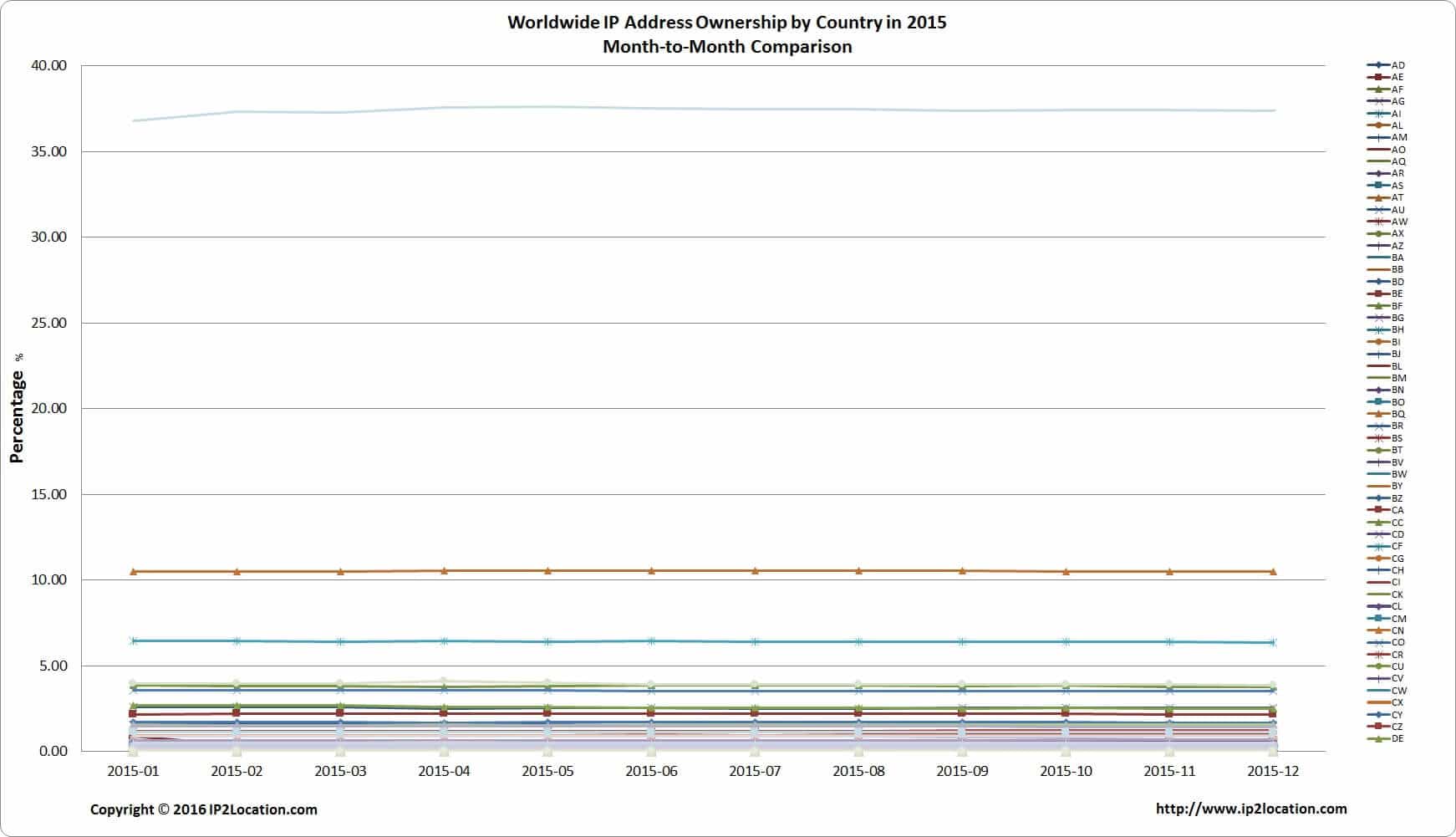Select the 40.00 y-axis tick label
This screenshot has width=1456, height=837.
48,66
